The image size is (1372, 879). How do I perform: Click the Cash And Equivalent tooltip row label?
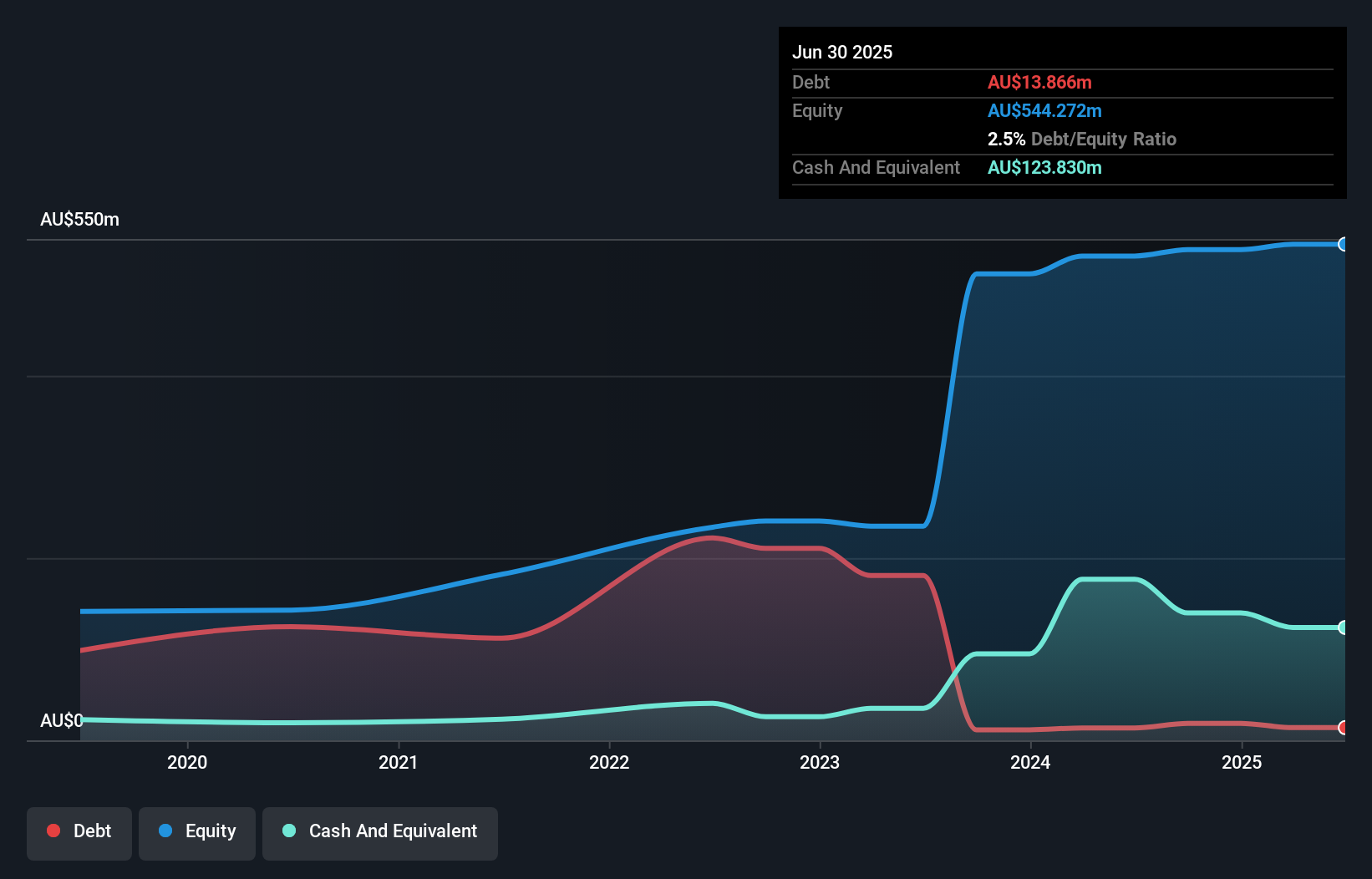[876, 167]
